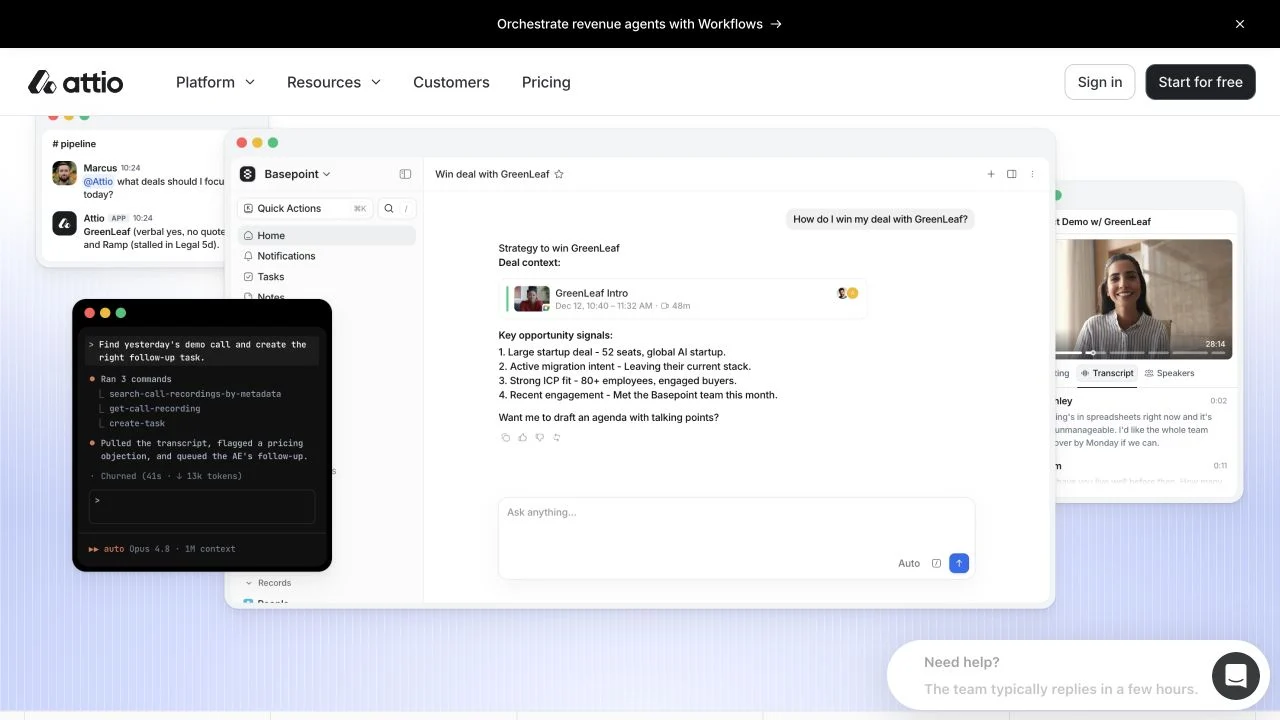Open the help chat bubble icon

tap(1235, 676)
